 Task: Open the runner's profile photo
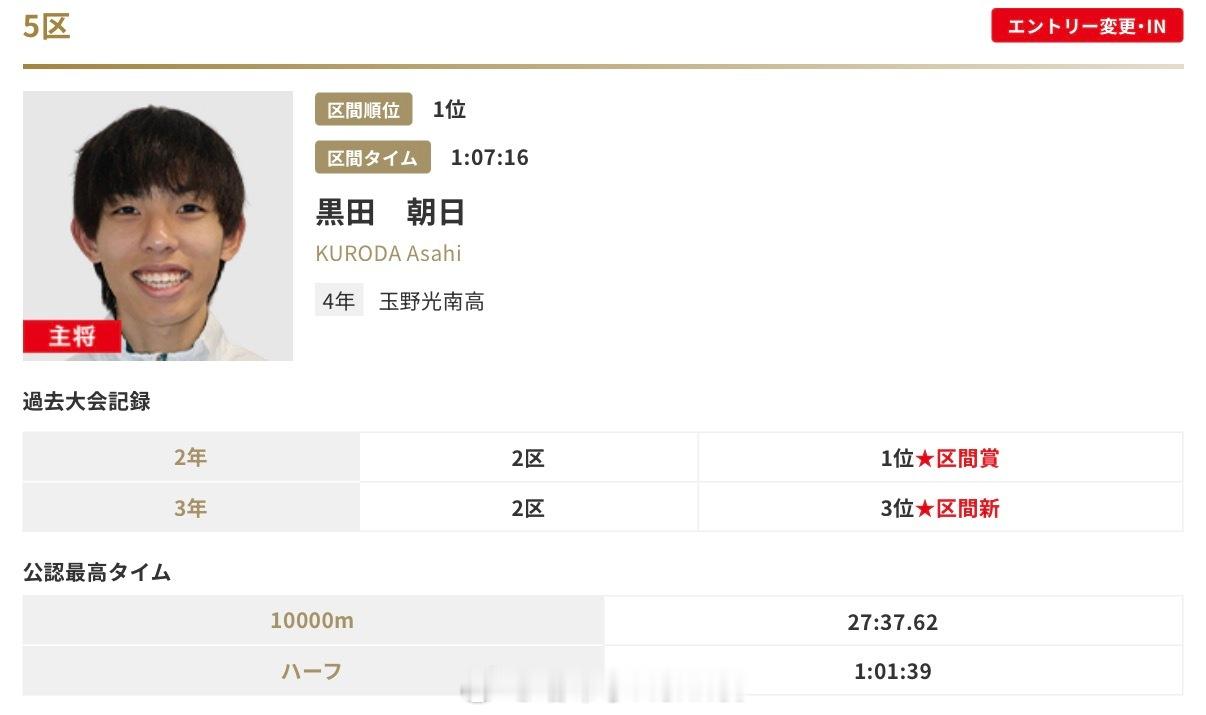(x=158, y=226)
